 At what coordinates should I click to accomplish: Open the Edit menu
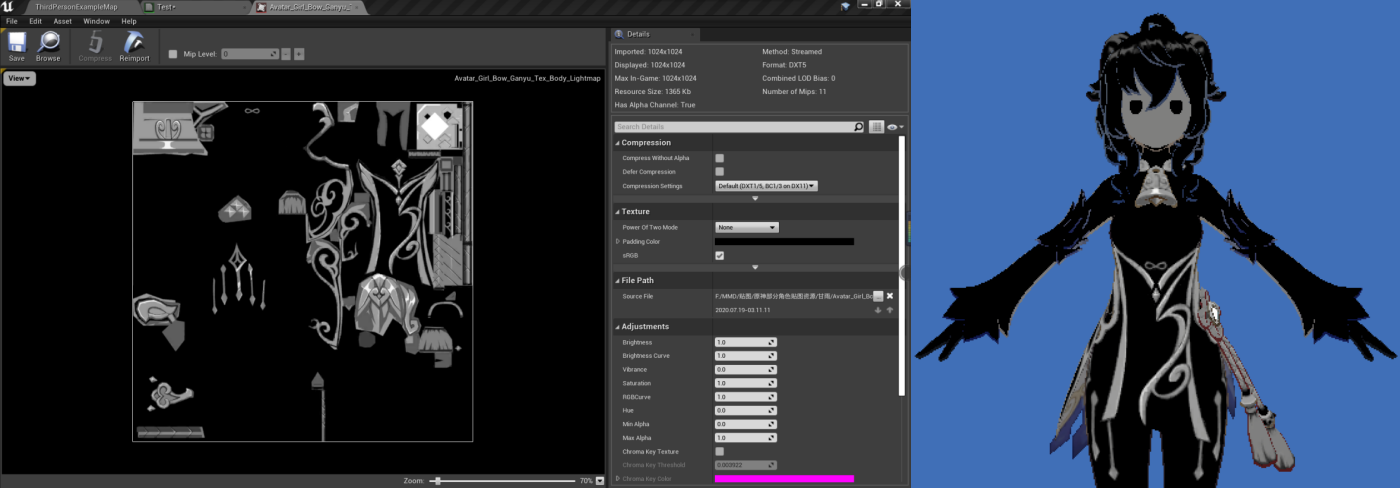36,21
